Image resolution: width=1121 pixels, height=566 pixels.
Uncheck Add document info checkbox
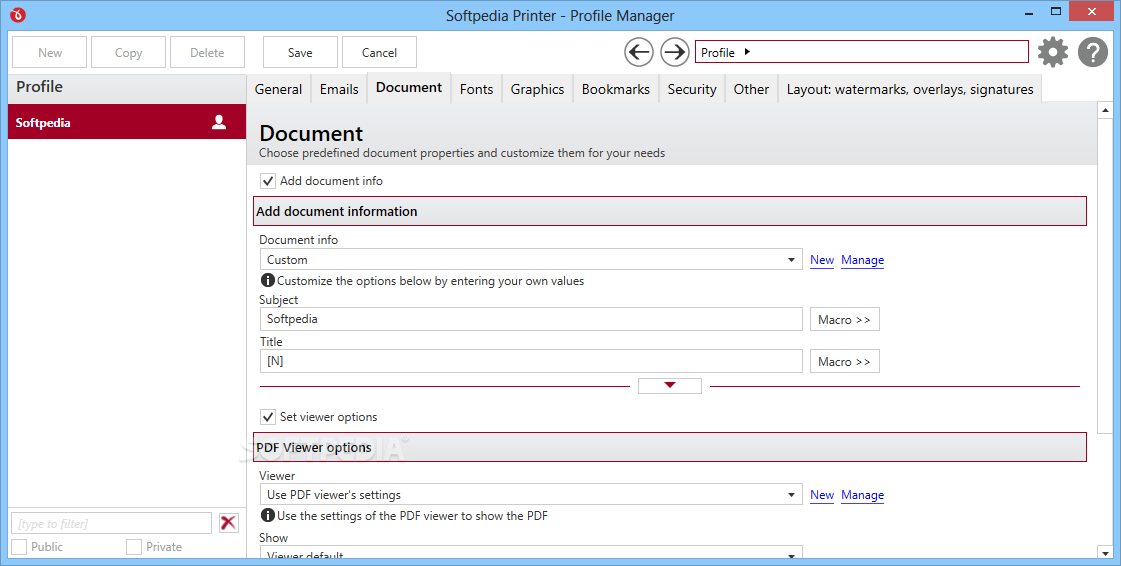point(268,181)
